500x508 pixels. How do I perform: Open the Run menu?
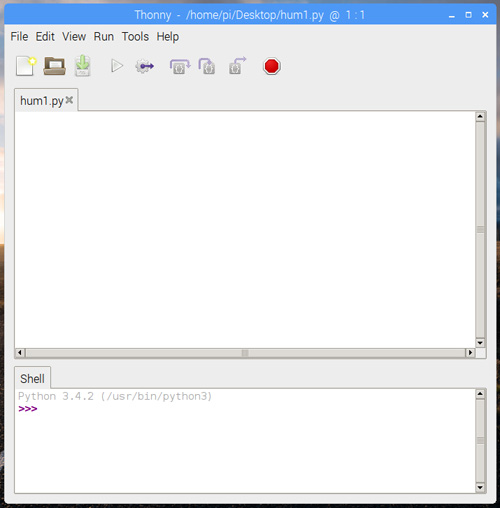coord(104,36)
